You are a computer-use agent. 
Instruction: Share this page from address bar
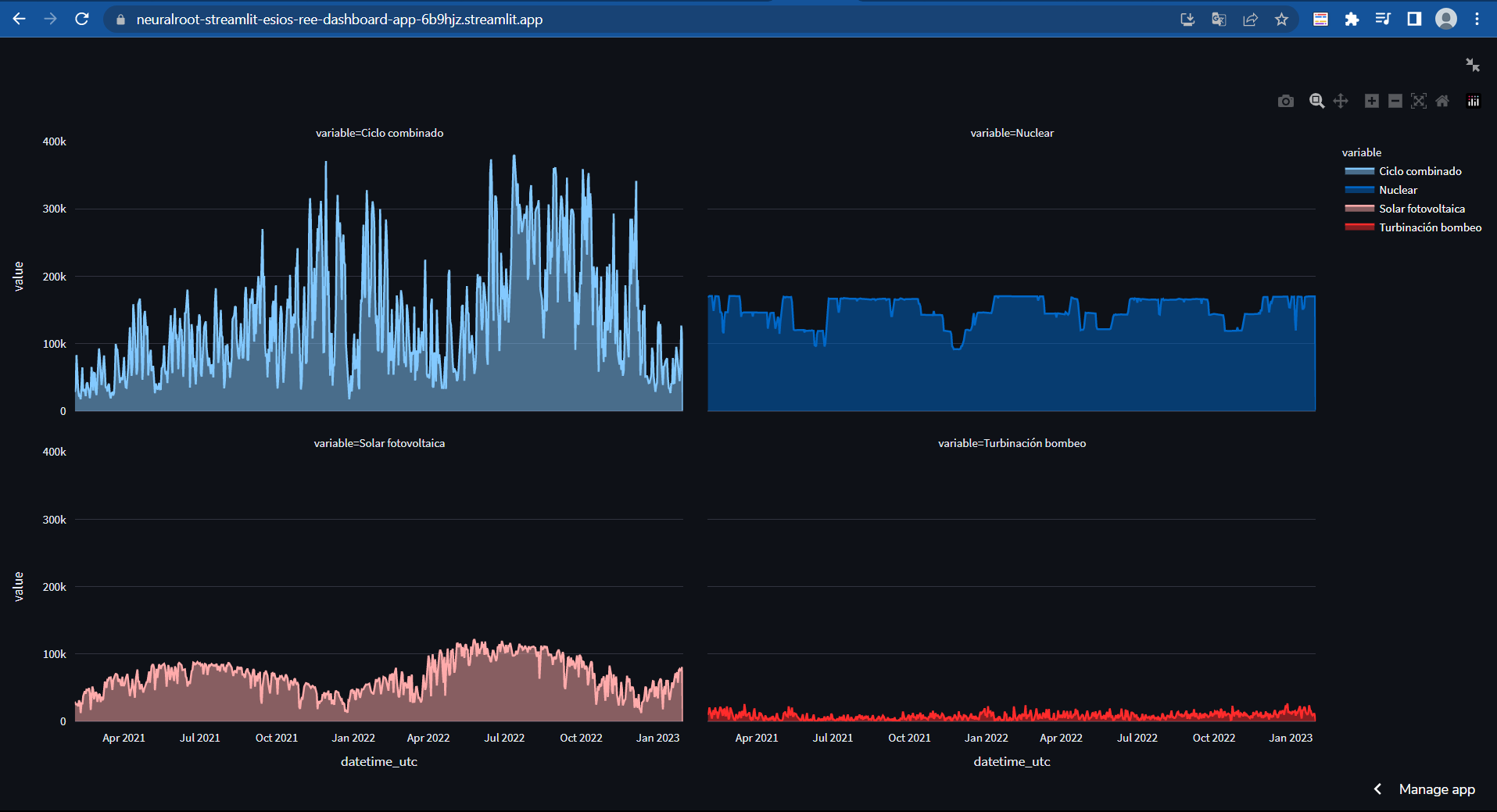click(1250, 20)
